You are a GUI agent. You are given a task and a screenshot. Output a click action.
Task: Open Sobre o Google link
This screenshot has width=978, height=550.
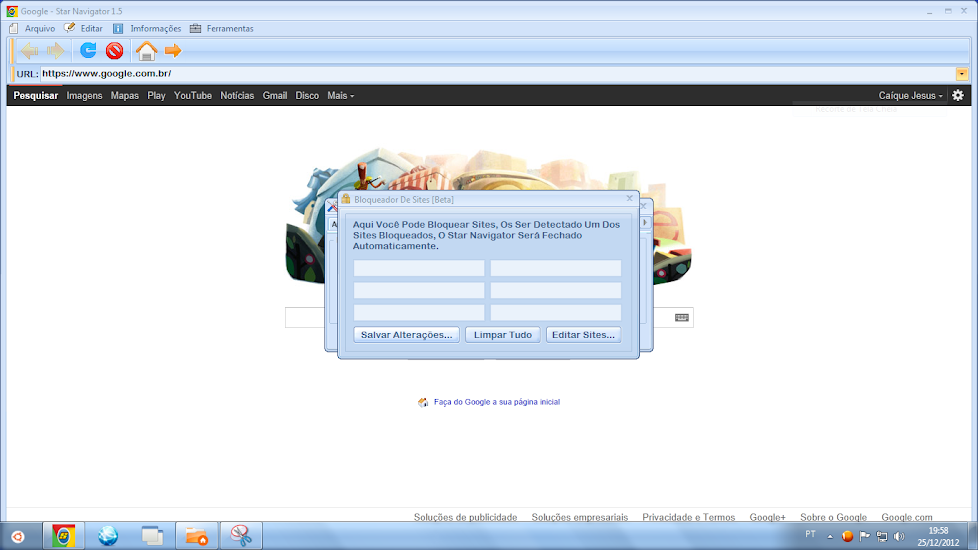pyautogui.click(x=833, y=517)
